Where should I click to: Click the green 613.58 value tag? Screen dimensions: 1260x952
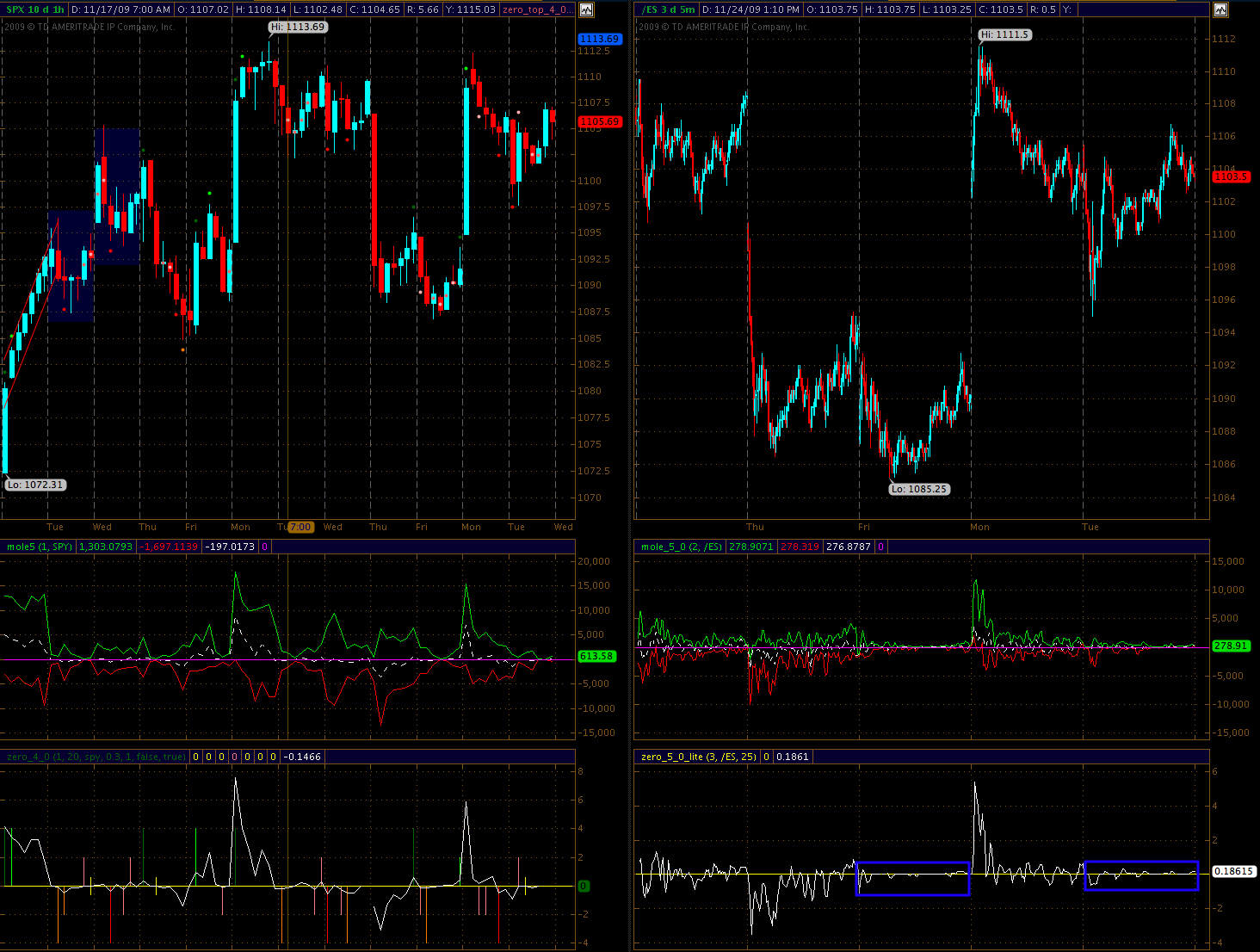596,656
